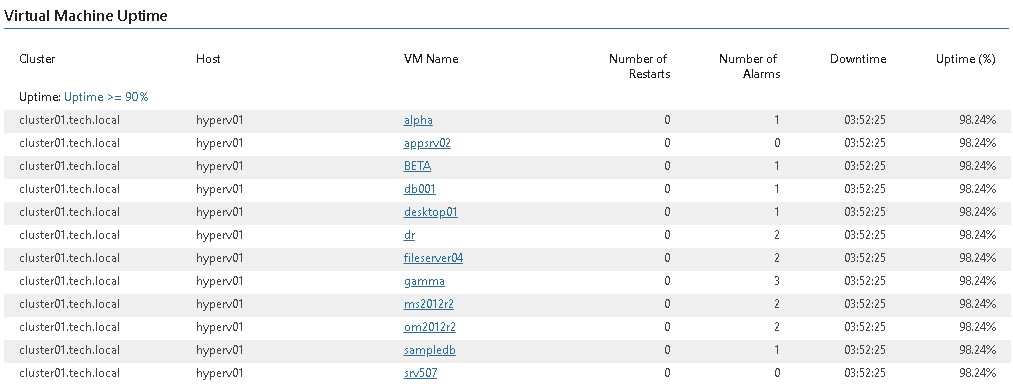Open the alpha VM link
This screenshot has width=1013, height=384.
(x=418, y=120)
